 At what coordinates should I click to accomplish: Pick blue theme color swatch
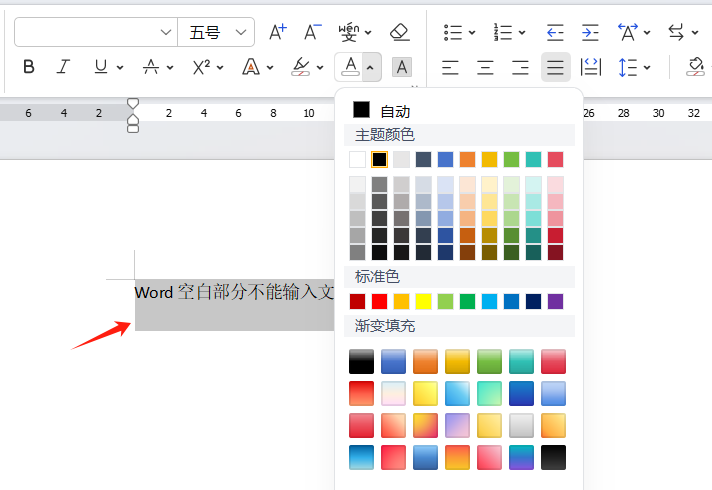tap(445, 159)
